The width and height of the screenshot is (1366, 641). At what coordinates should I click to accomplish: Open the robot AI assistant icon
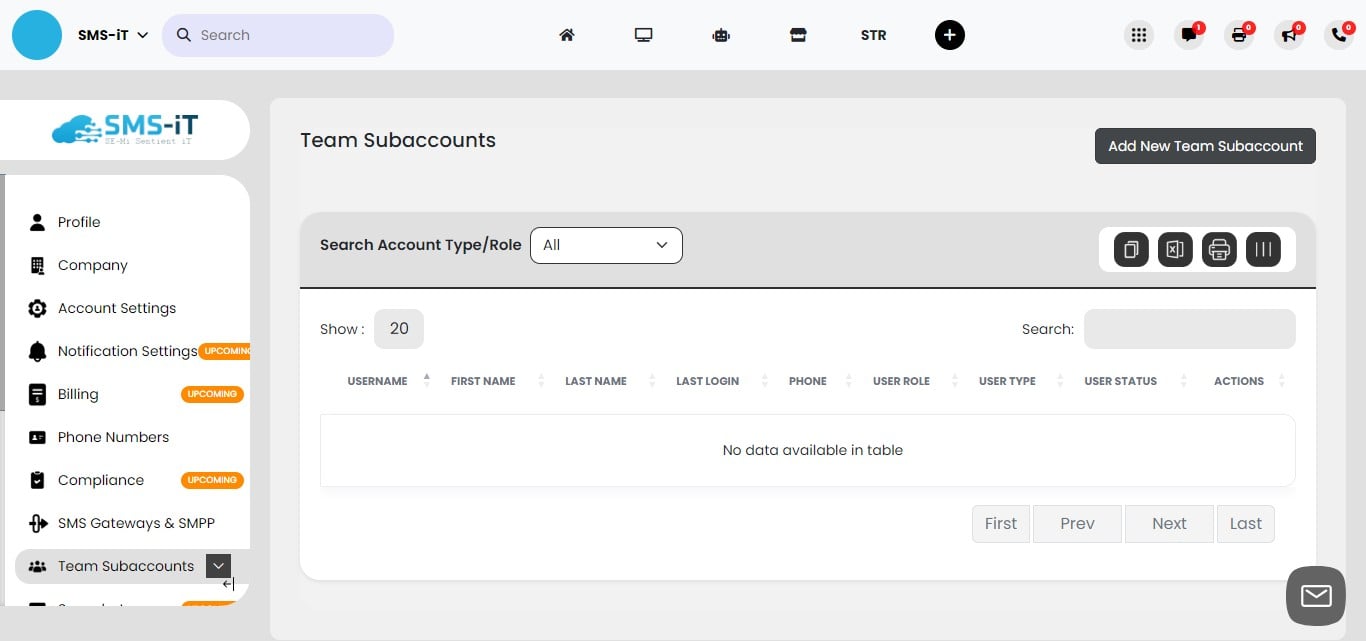721,34
